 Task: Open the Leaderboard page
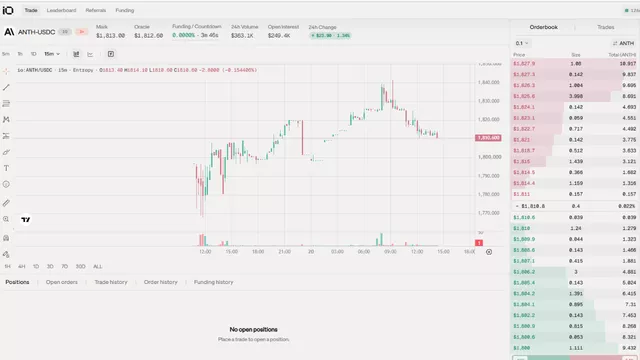(x=61, y=10)
